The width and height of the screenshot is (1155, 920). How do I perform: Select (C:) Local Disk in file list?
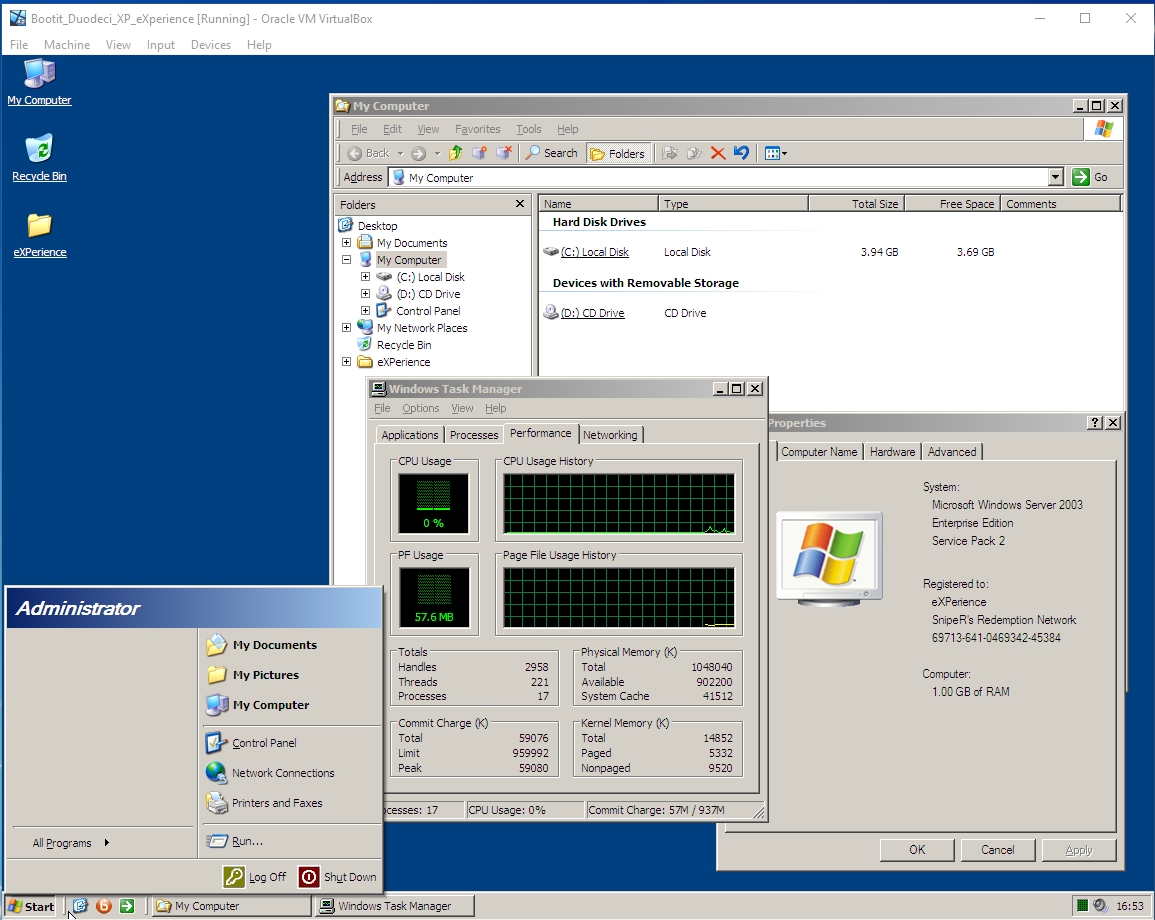click(x=586, y=252)
